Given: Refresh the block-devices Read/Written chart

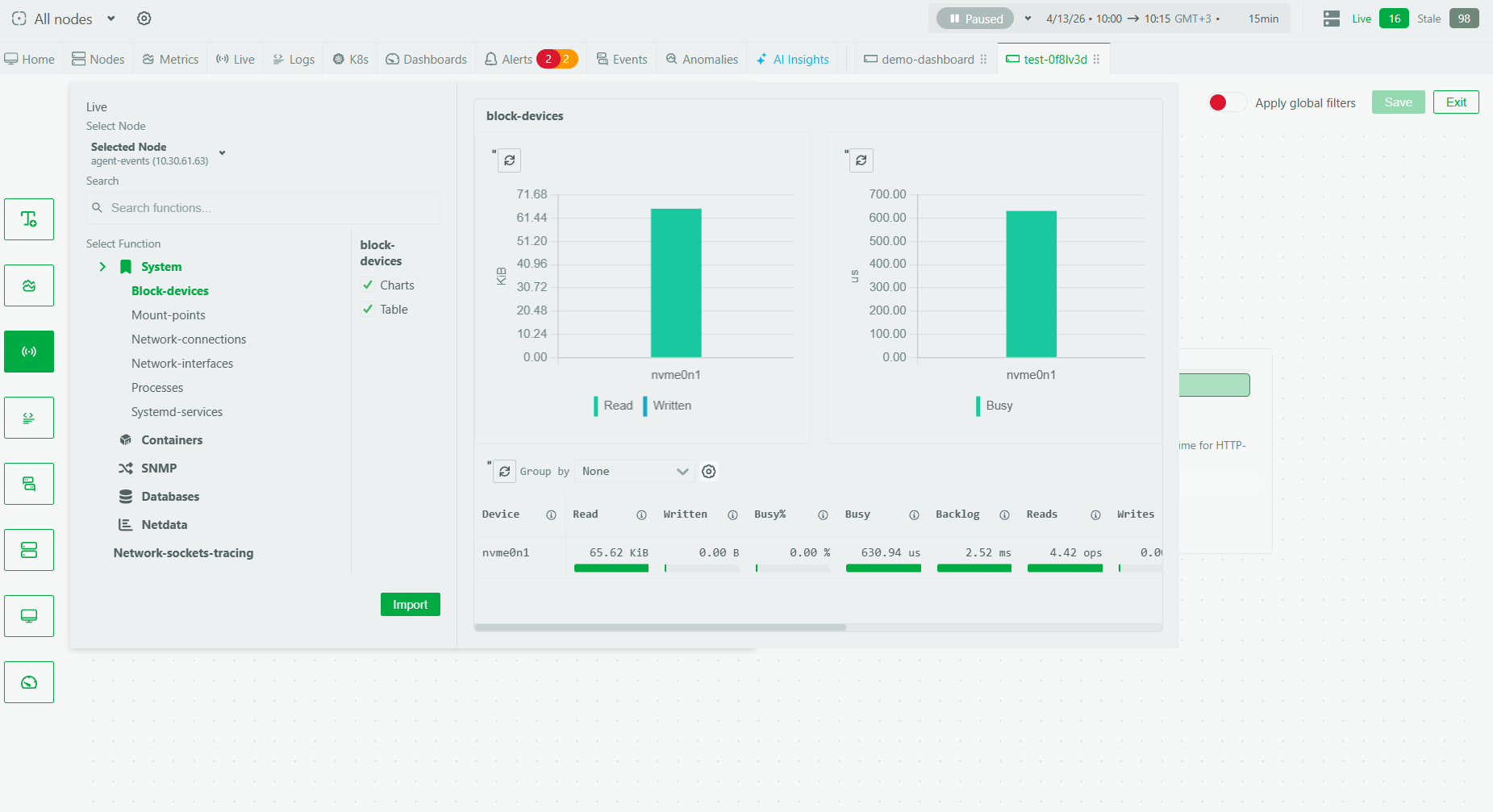Looking at the screenshot, I should tap(509, 160).
